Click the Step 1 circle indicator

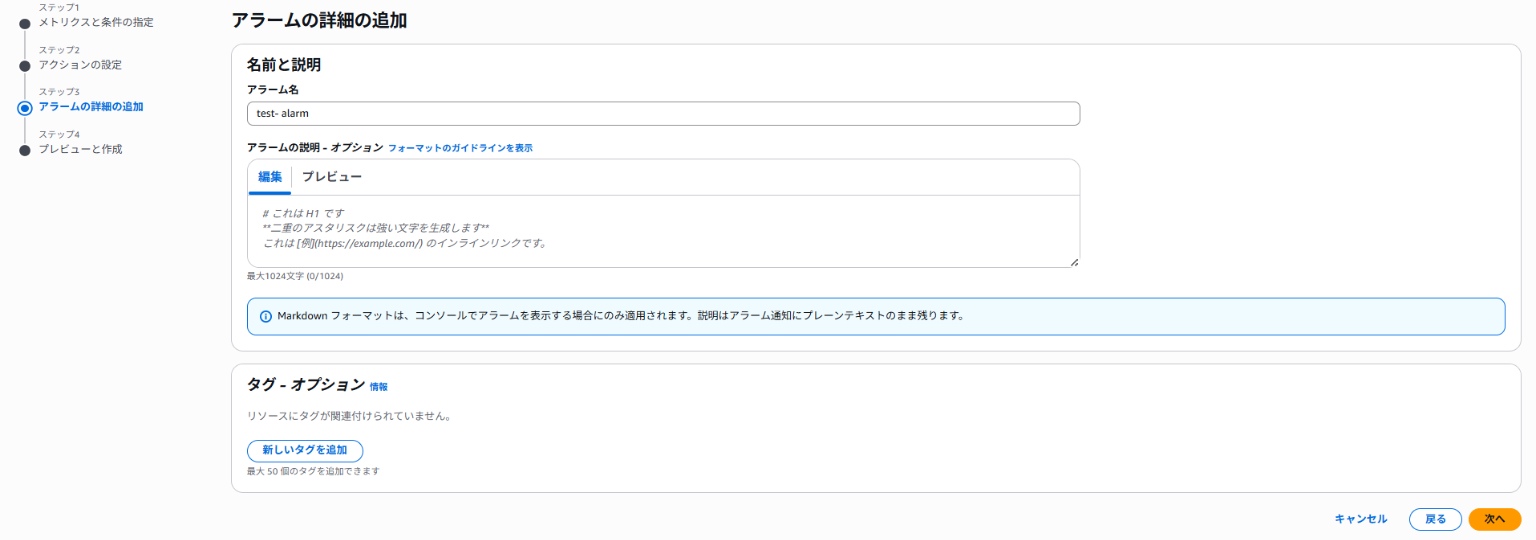pyautogui.click(x=25, y=23)
